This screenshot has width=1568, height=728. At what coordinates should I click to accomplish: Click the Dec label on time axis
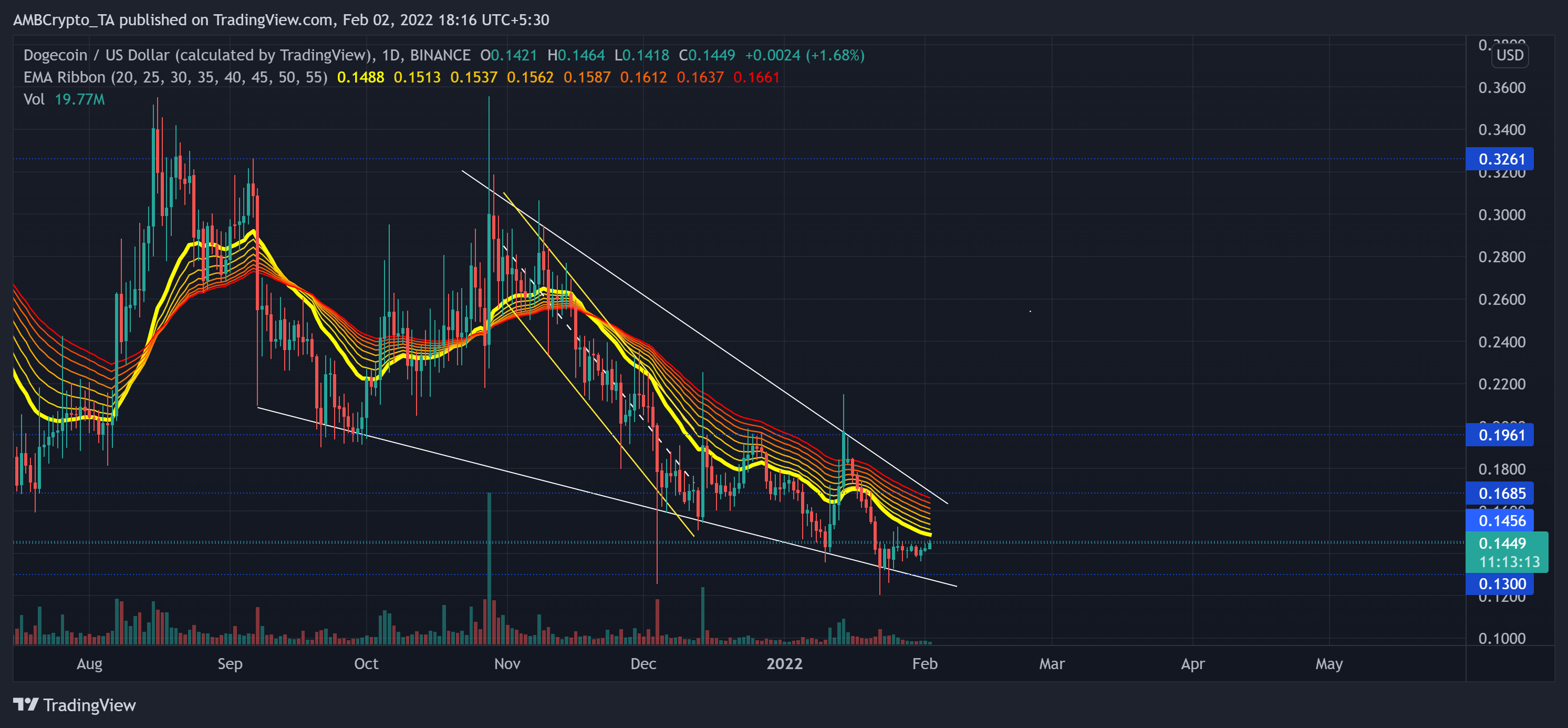(x=643, y=664)
